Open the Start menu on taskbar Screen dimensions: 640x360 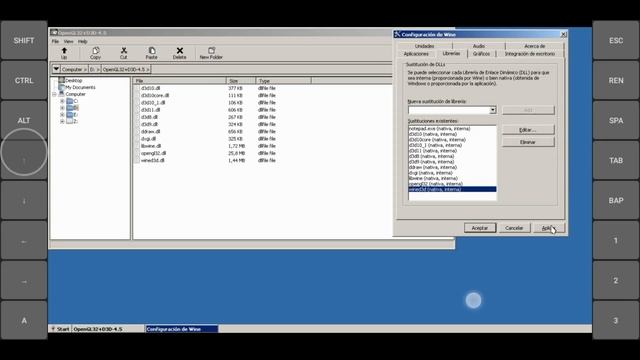pos(60,329)
